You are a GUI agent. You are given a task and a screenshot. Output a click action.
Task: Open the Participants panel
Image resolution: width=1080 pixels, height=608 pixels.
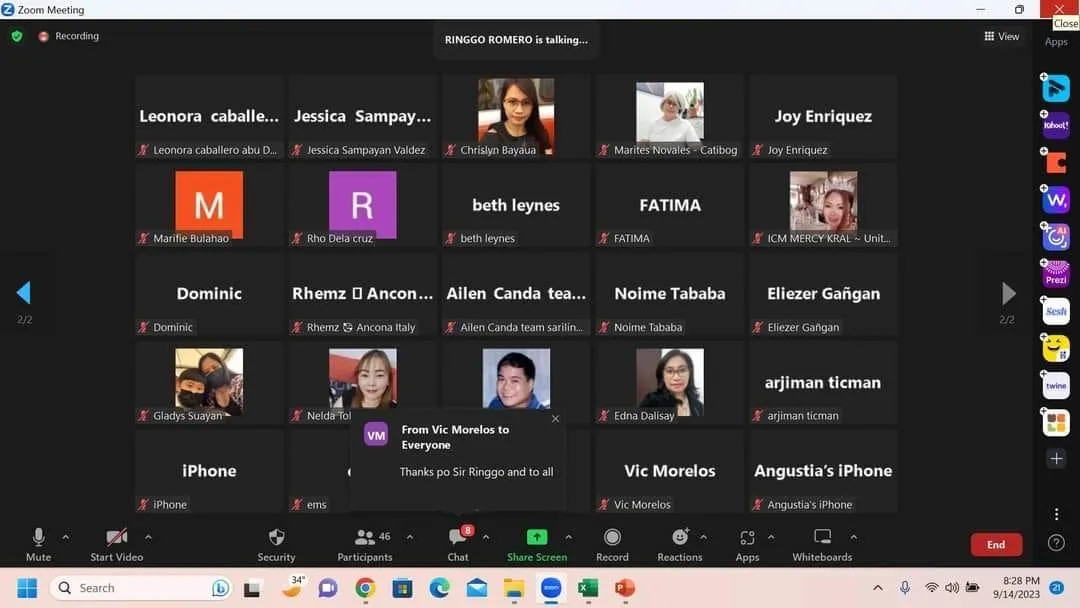(364, 545)
